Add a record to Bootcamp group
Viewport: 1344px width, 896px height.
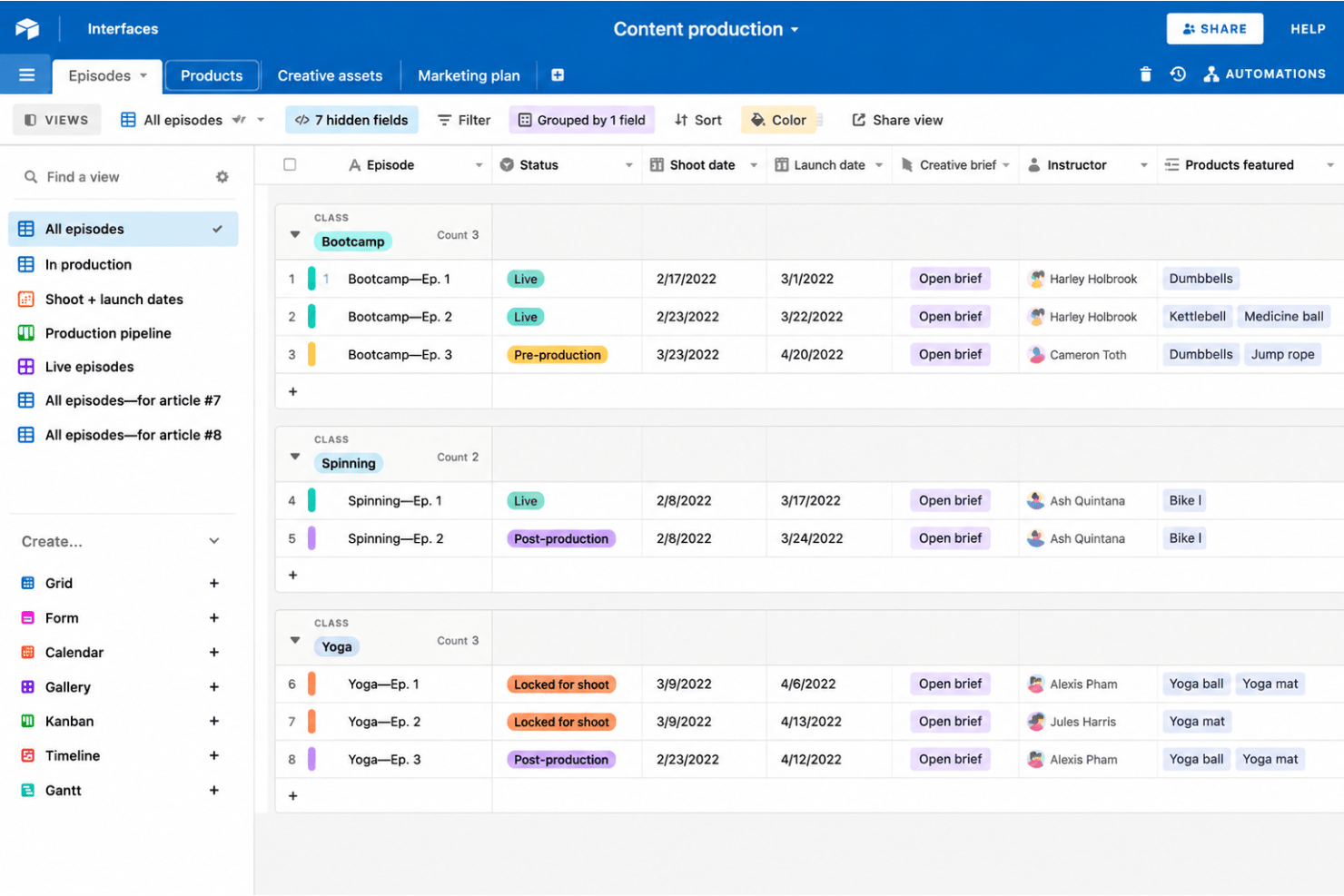(x=292, y=392)
